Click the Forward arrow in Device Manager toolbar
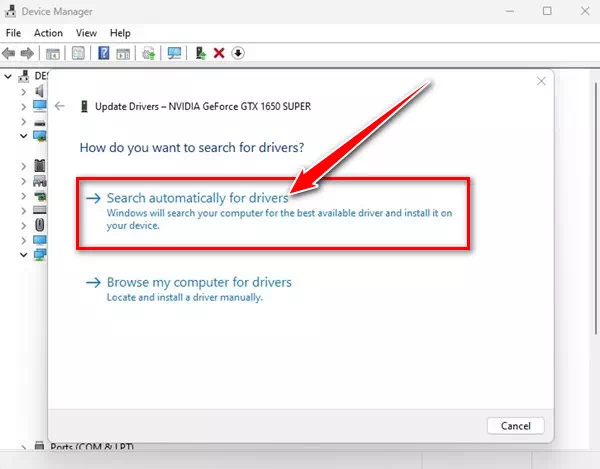 tap(27, 53)
